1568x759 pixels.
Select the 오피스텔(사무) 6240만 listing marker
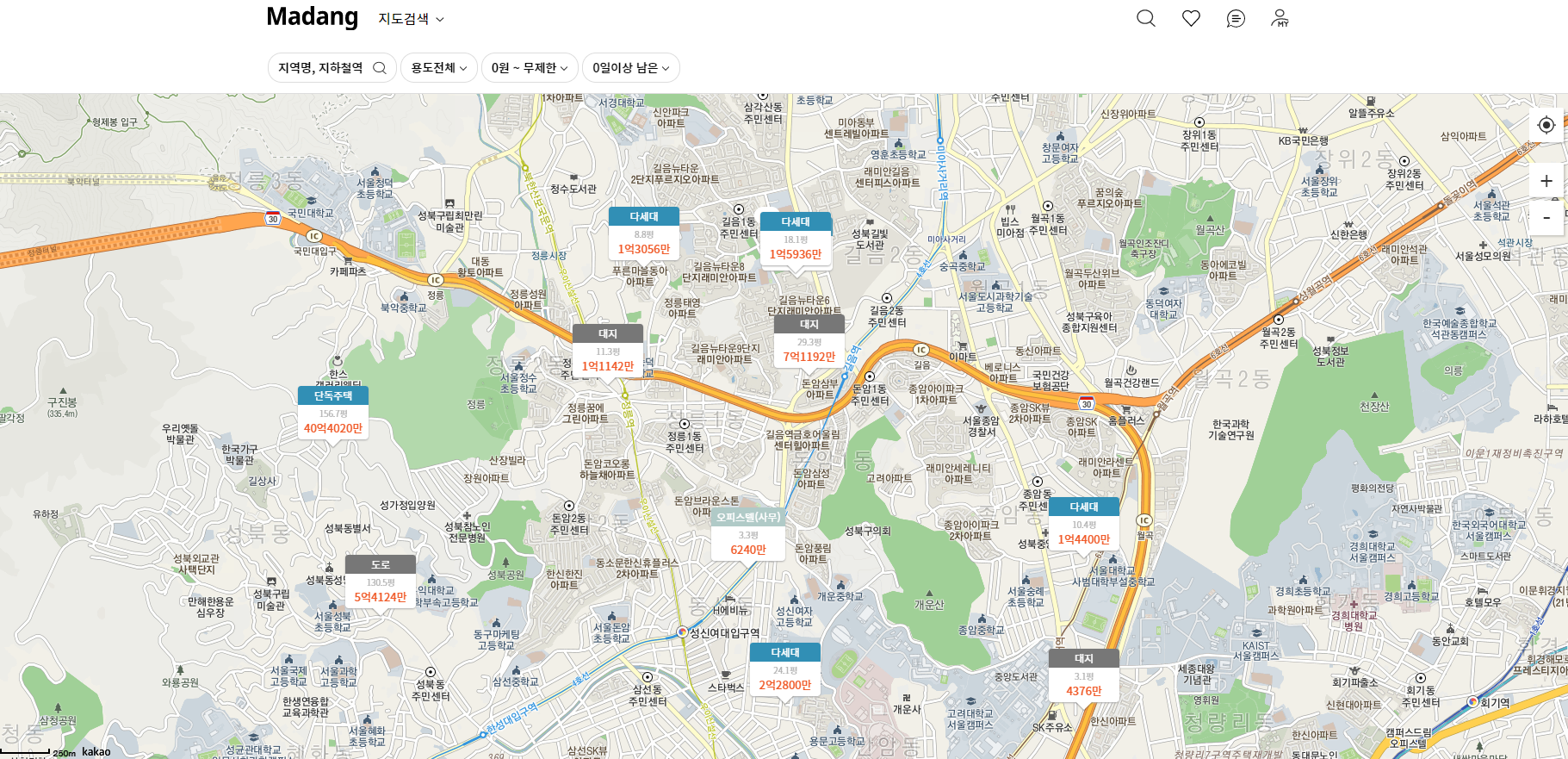(748, 535)
